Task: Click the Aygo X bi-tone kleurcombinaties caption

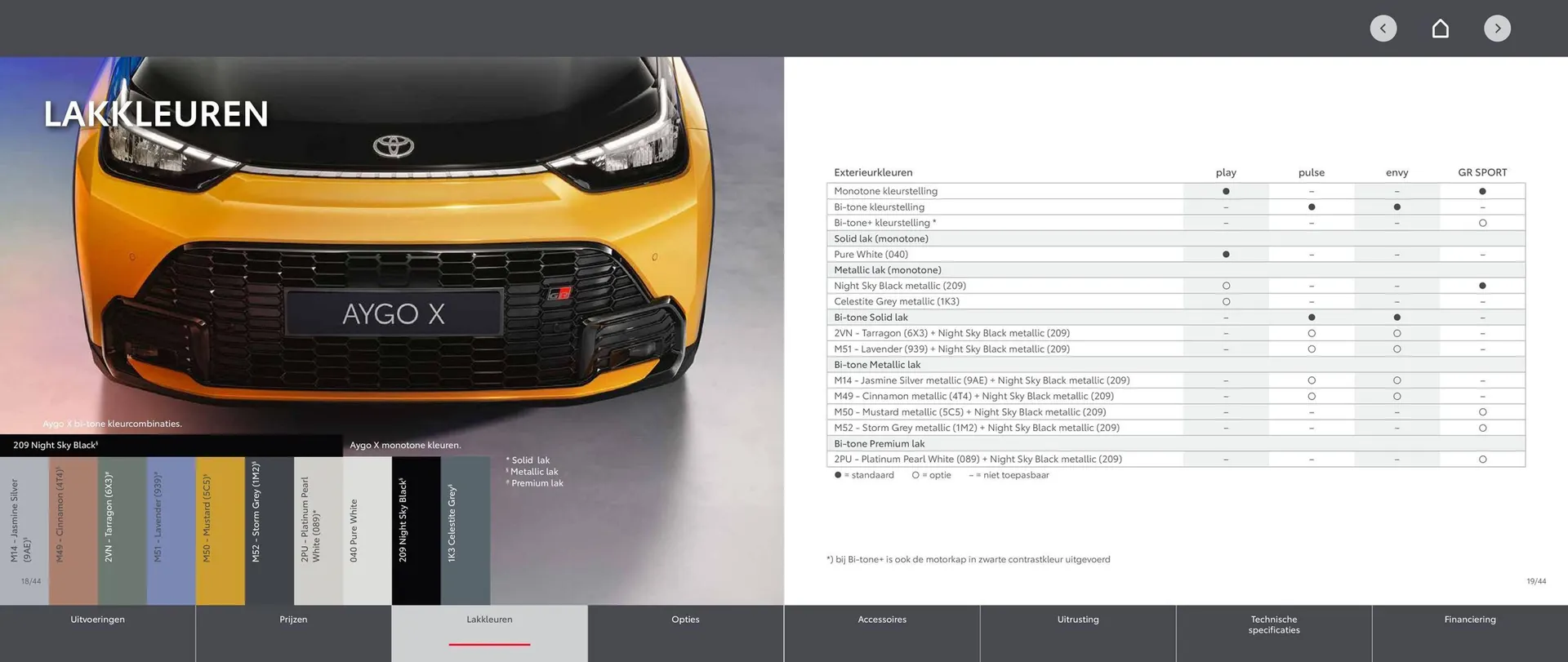Action: [112, 424]
